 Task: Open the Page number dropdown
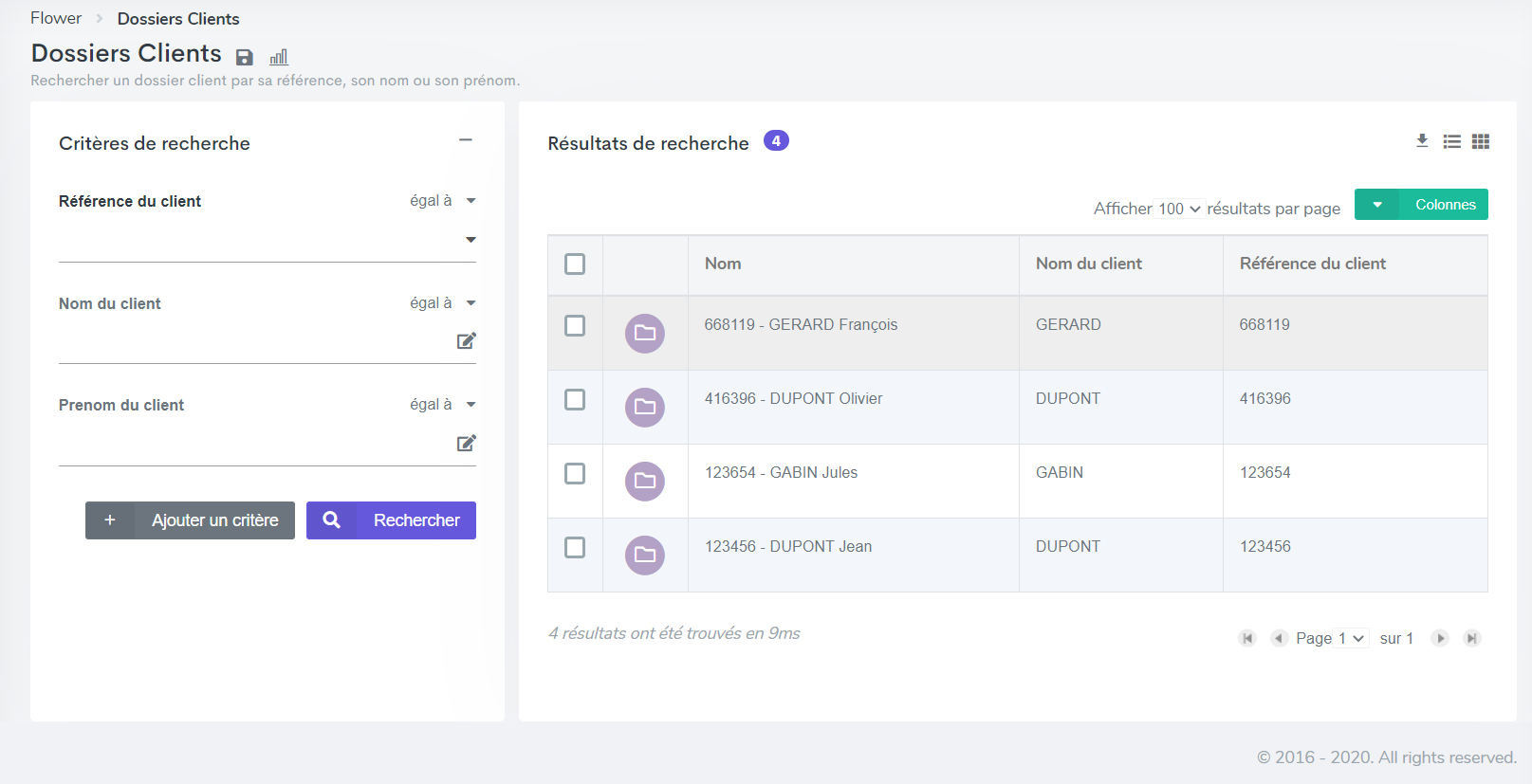point(1351,638)
